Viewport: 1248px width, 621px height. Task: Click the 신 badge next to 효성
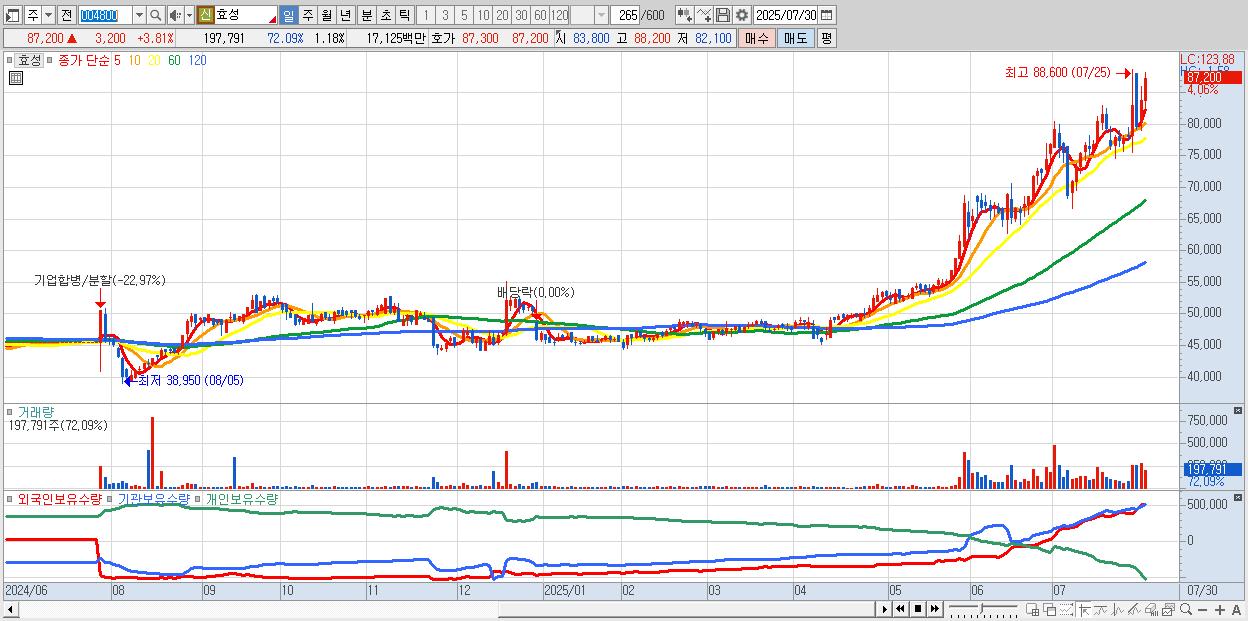click(206, 15)
